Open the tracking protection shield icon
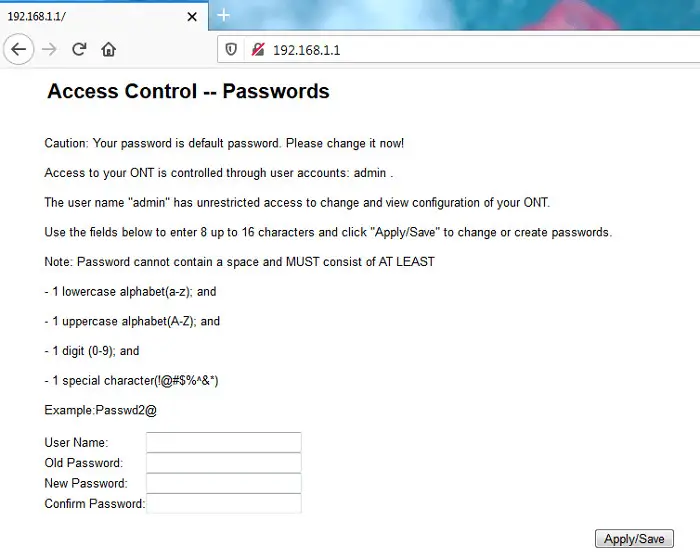Viewport: 700px width, 558px height. pyautogui.click(x=231, y=50)
